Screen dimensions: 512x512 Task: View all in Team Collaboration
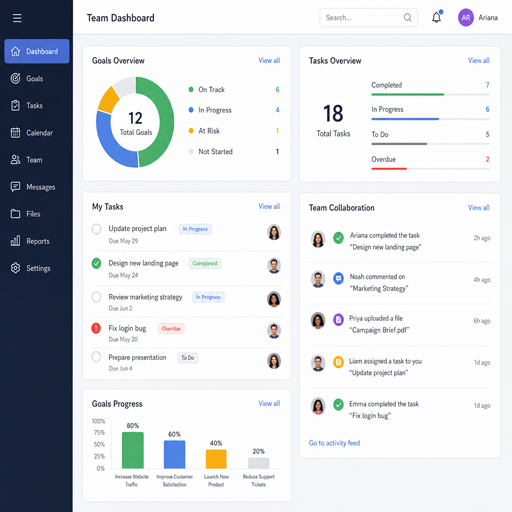479,207
